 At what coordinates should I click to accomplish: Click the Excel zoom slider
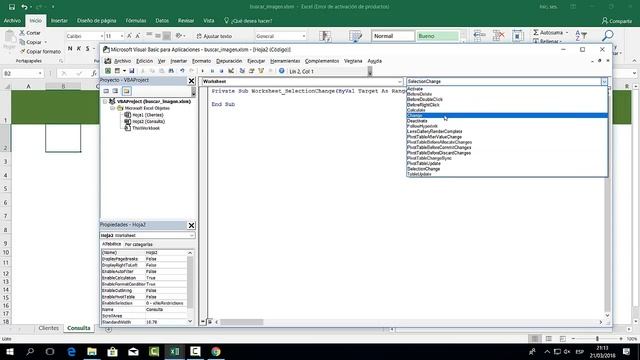[597, 339]
